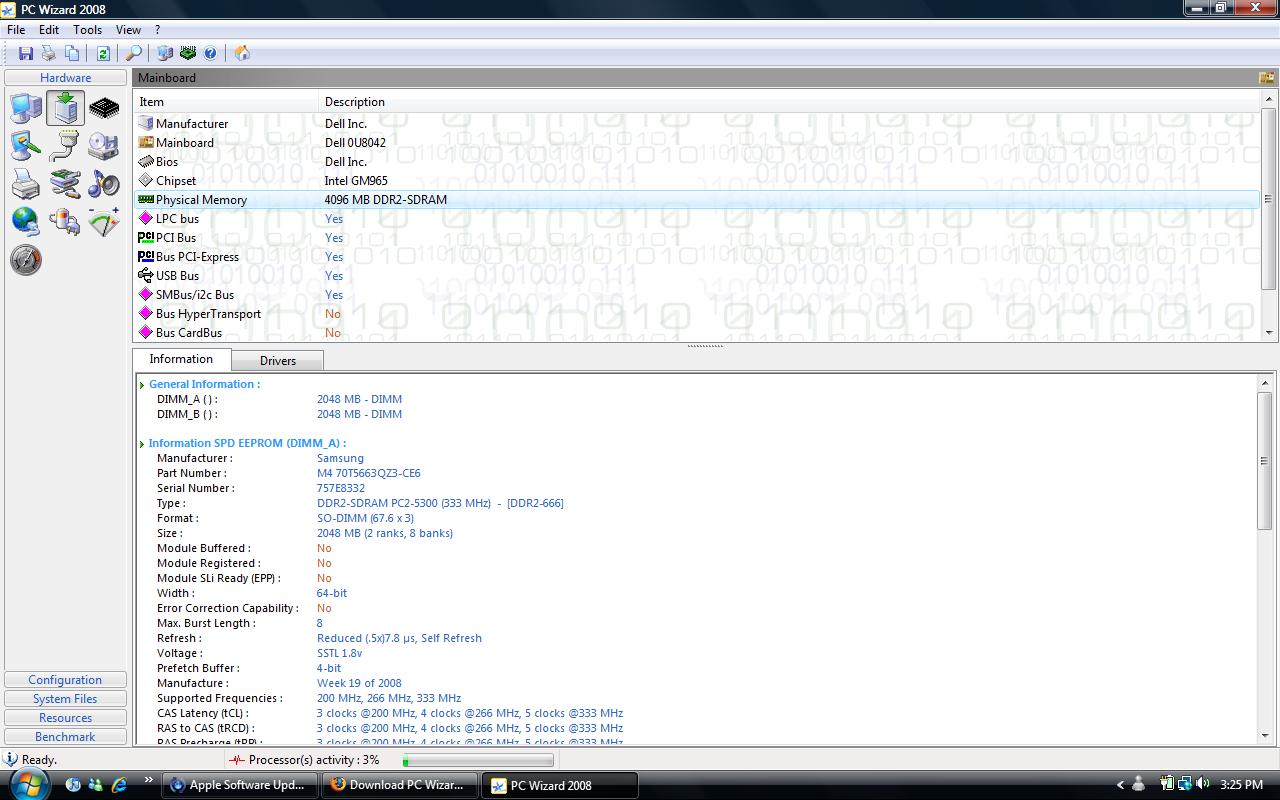Image resolution: width=1280 pixels, height=800 pixels.
Task: Open Apple Software Update taskbar button
Action: [x=240, y=785]
